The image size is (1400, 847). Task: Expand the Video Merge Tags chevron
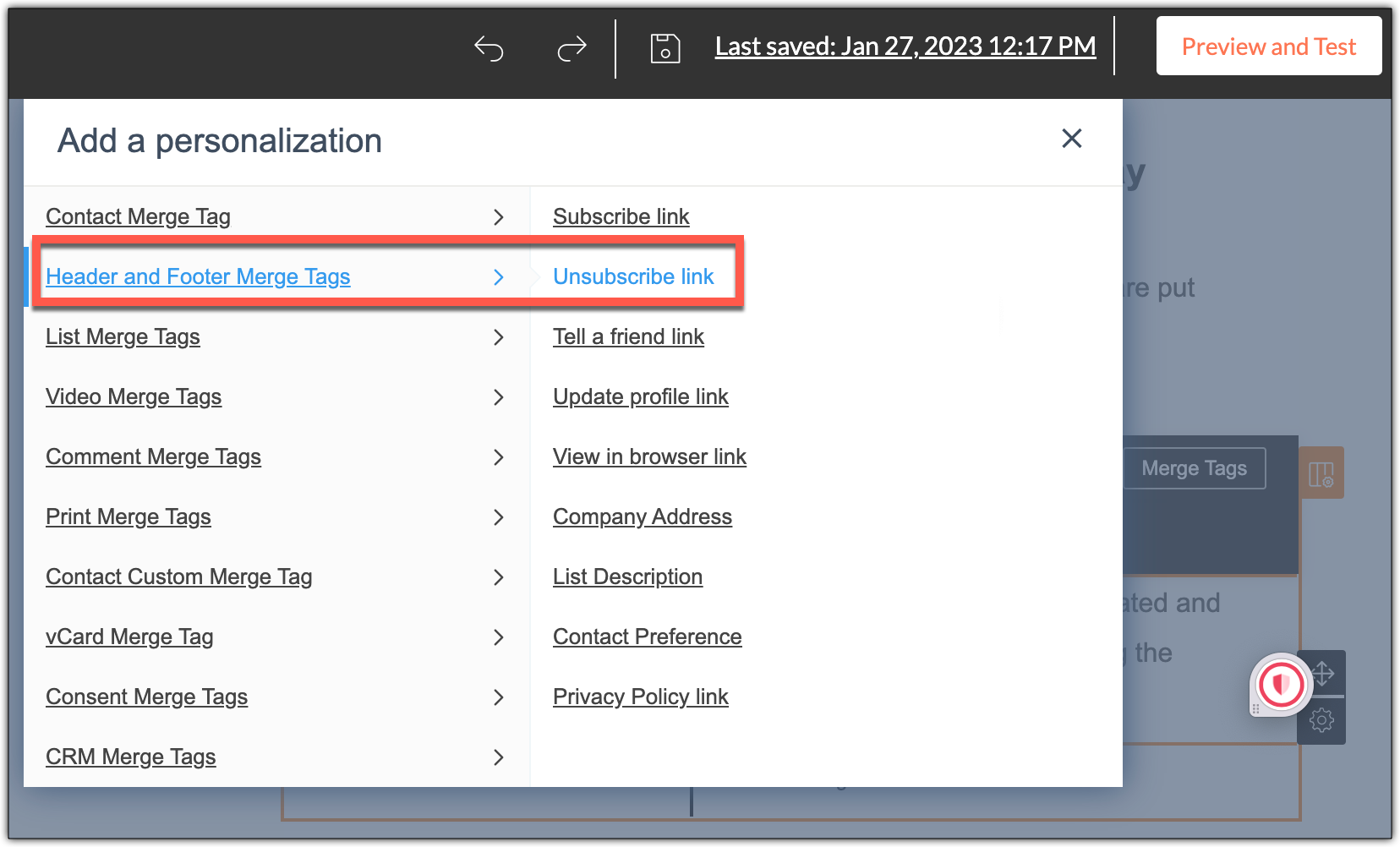499,397
